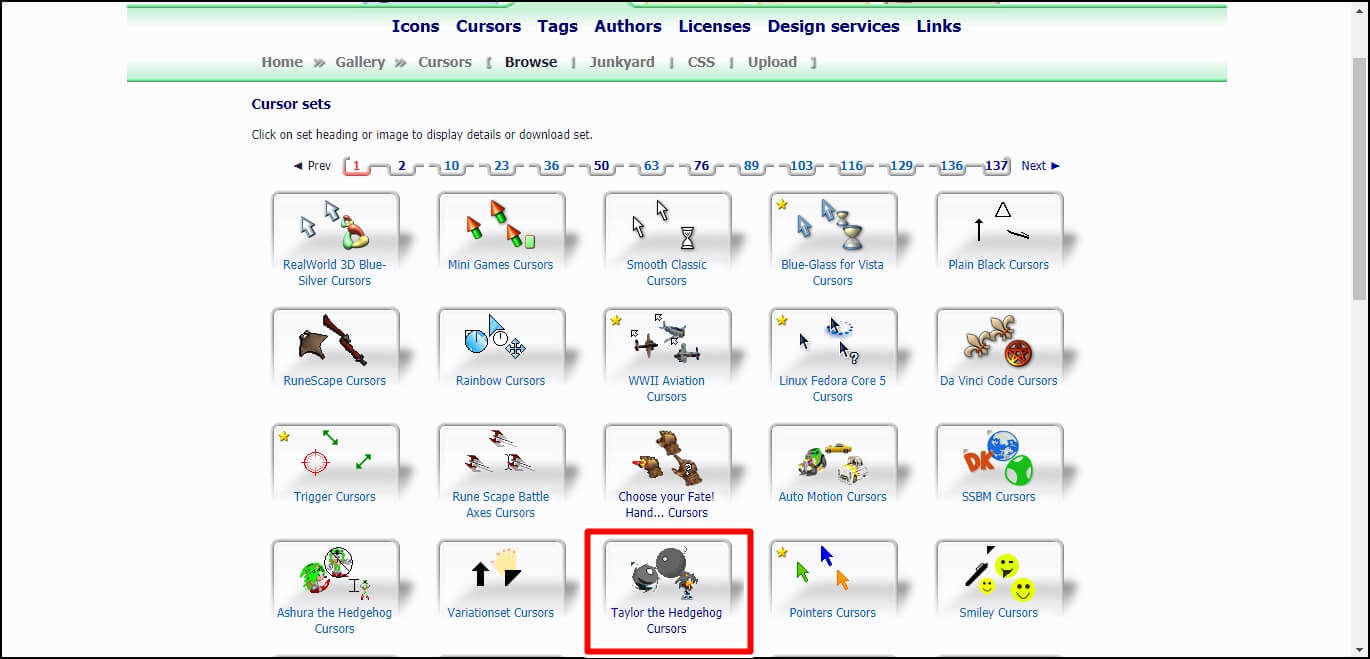Viewport: 1370px width, 659px height.
Task: Go to page 23
Action: (501, 166)
